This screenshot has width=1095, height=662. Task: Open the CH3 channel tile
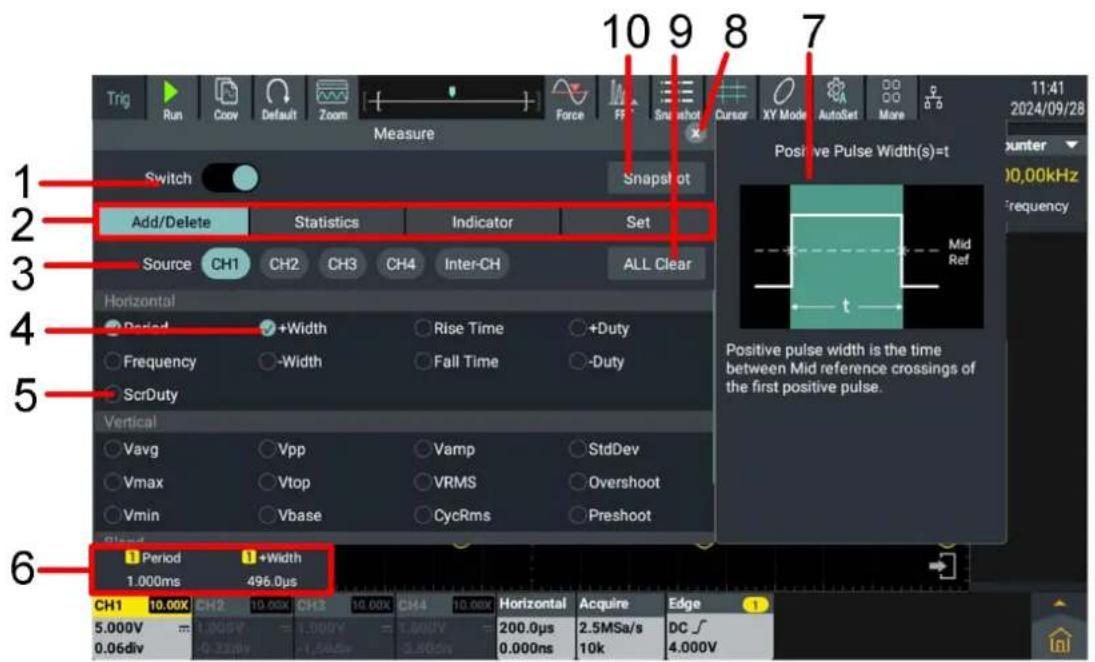click(x=344, y=627)
